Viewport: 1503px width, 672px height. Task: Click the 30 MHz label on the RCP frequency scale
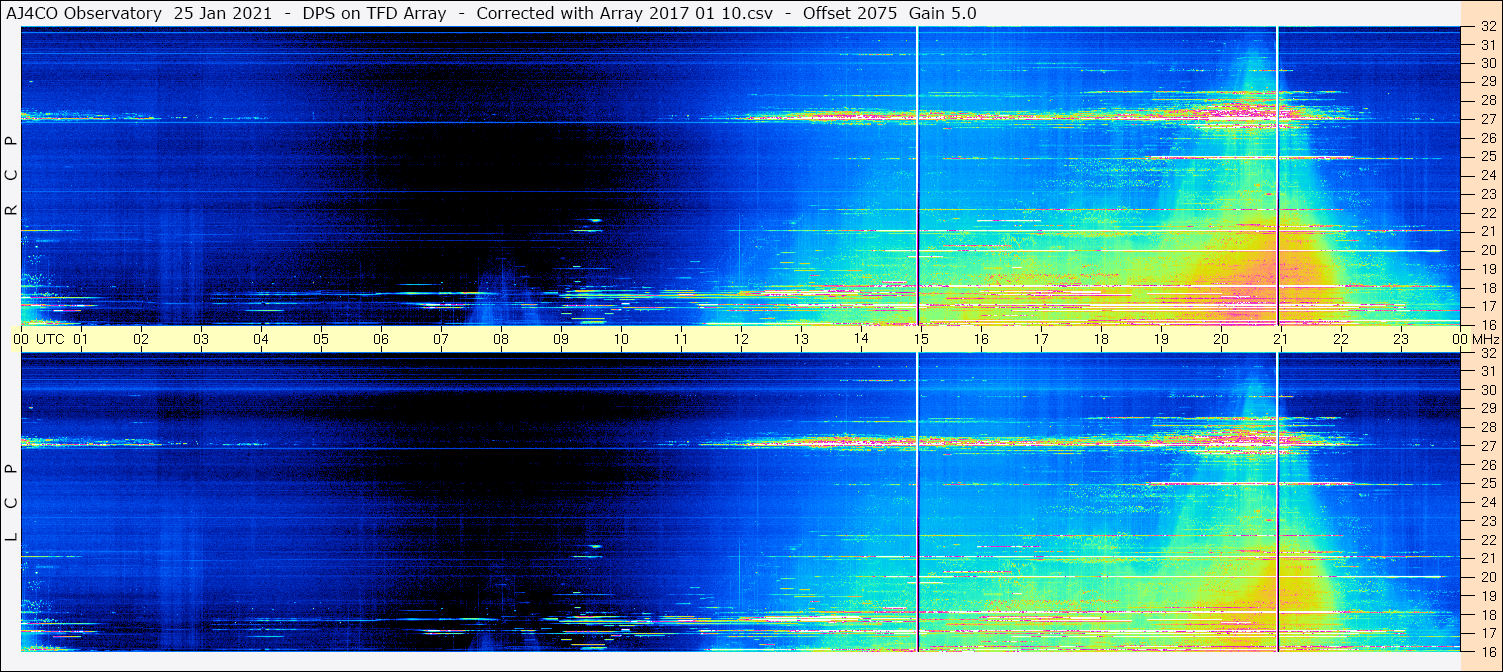1488,63
